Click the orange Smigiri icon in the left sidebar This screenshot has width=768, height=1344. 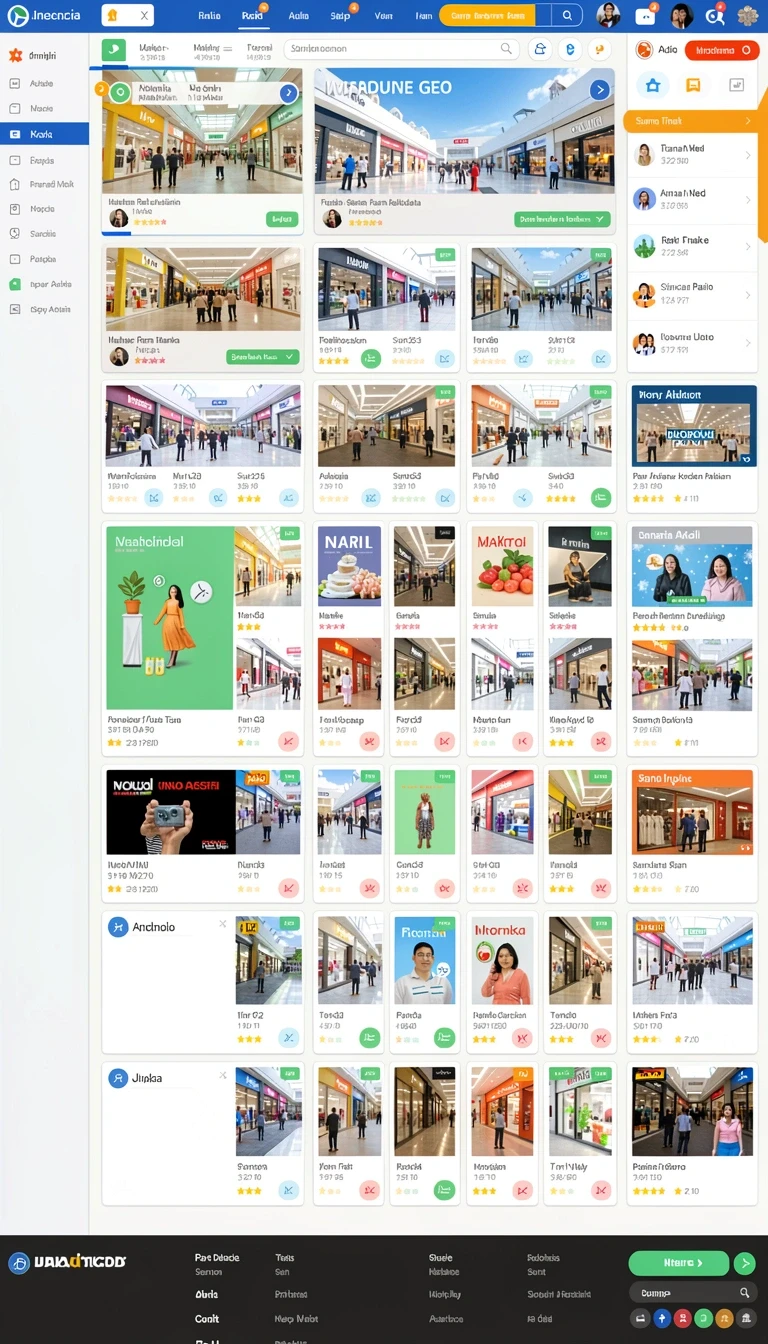pyautogui.click(x=15, y=55)
